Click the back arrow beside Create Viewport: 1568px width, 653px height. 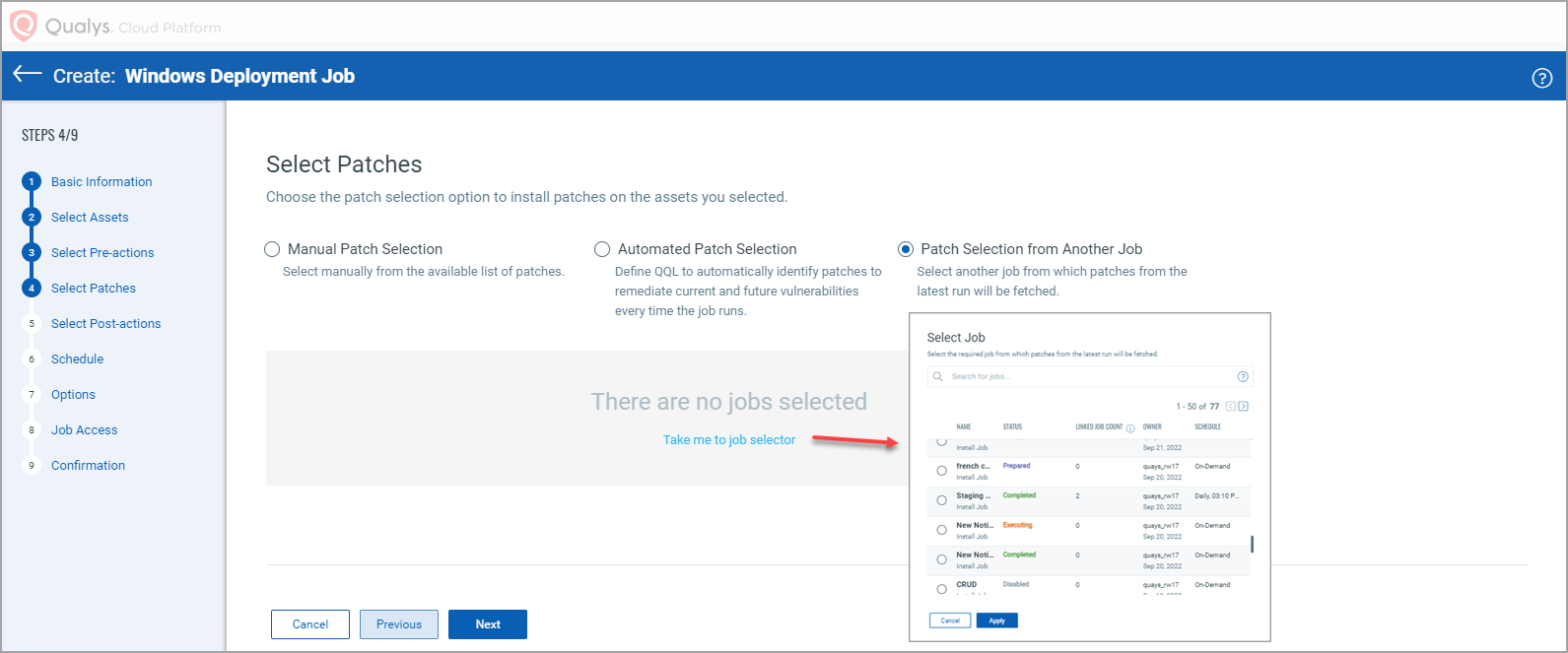coord(28,75)
